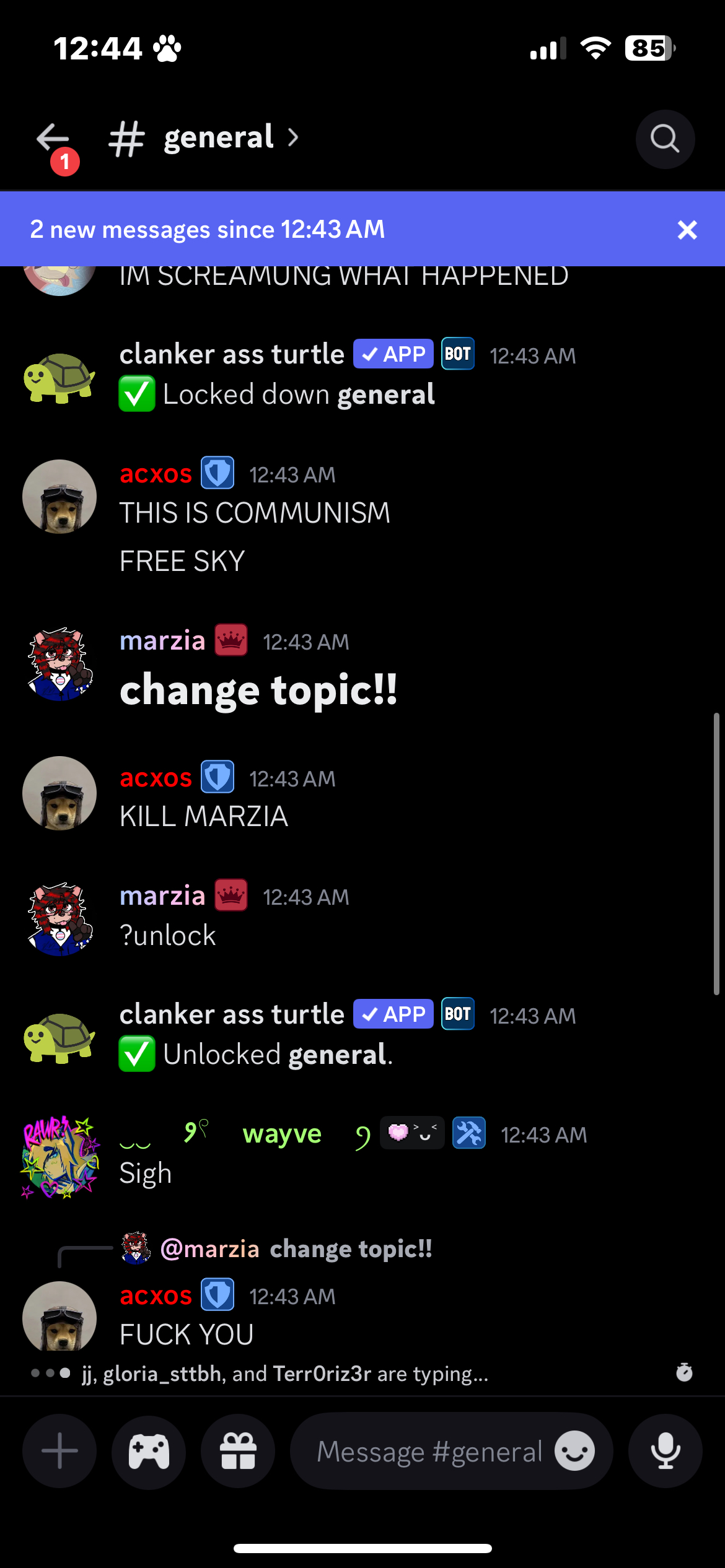725x1568 pixels.
Task: Tap the microphone voice message button
Action: point(666,1451)
